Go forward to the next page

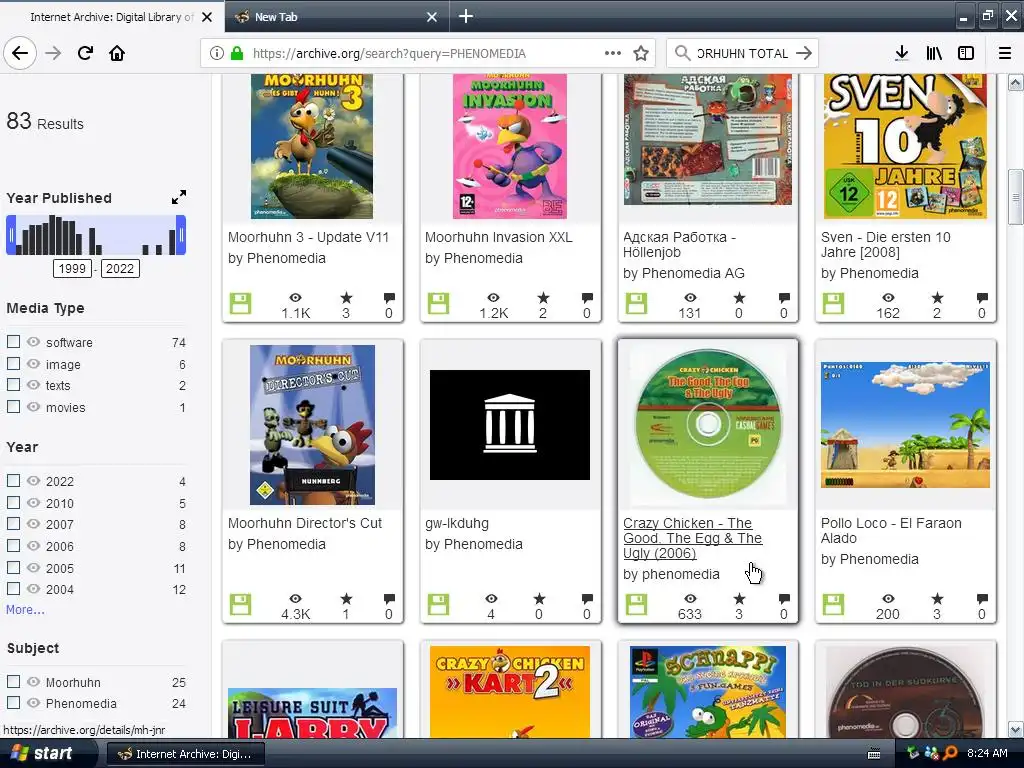(x=53, y=53)
